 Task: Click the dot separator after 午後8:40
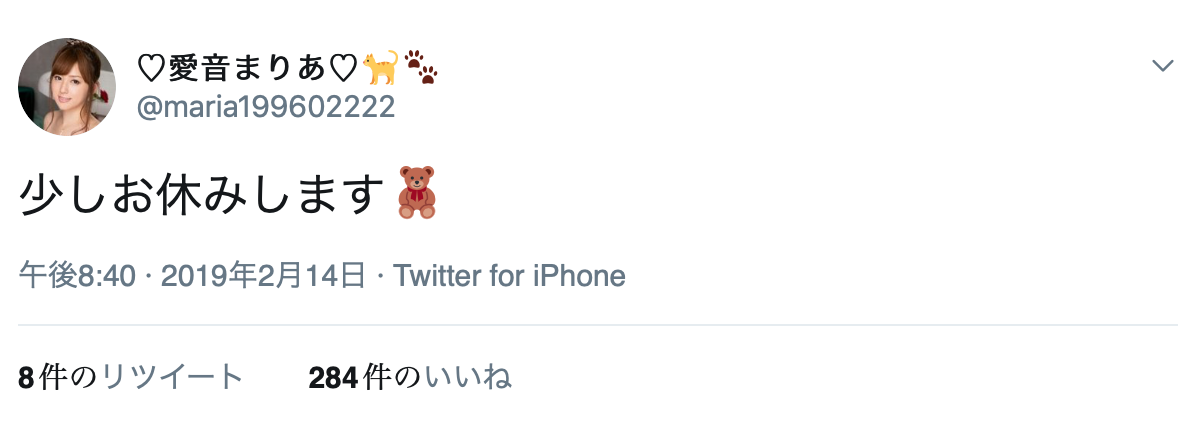tap(148, 277)
